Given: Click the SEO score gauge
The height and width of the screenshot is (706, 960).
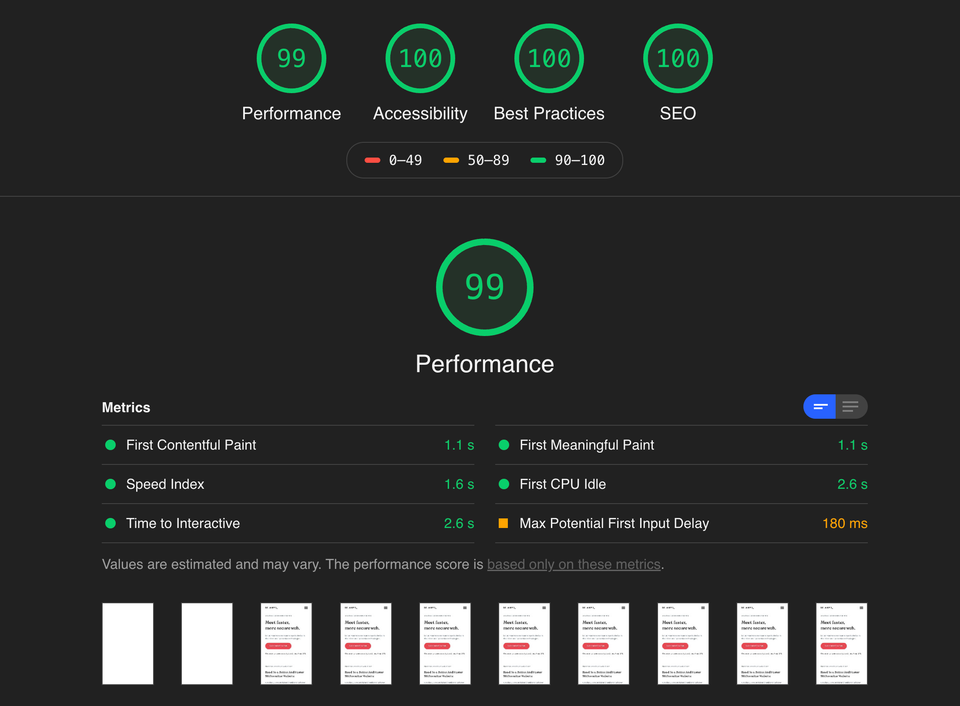Looking at the screenshot, I should 677,58.
